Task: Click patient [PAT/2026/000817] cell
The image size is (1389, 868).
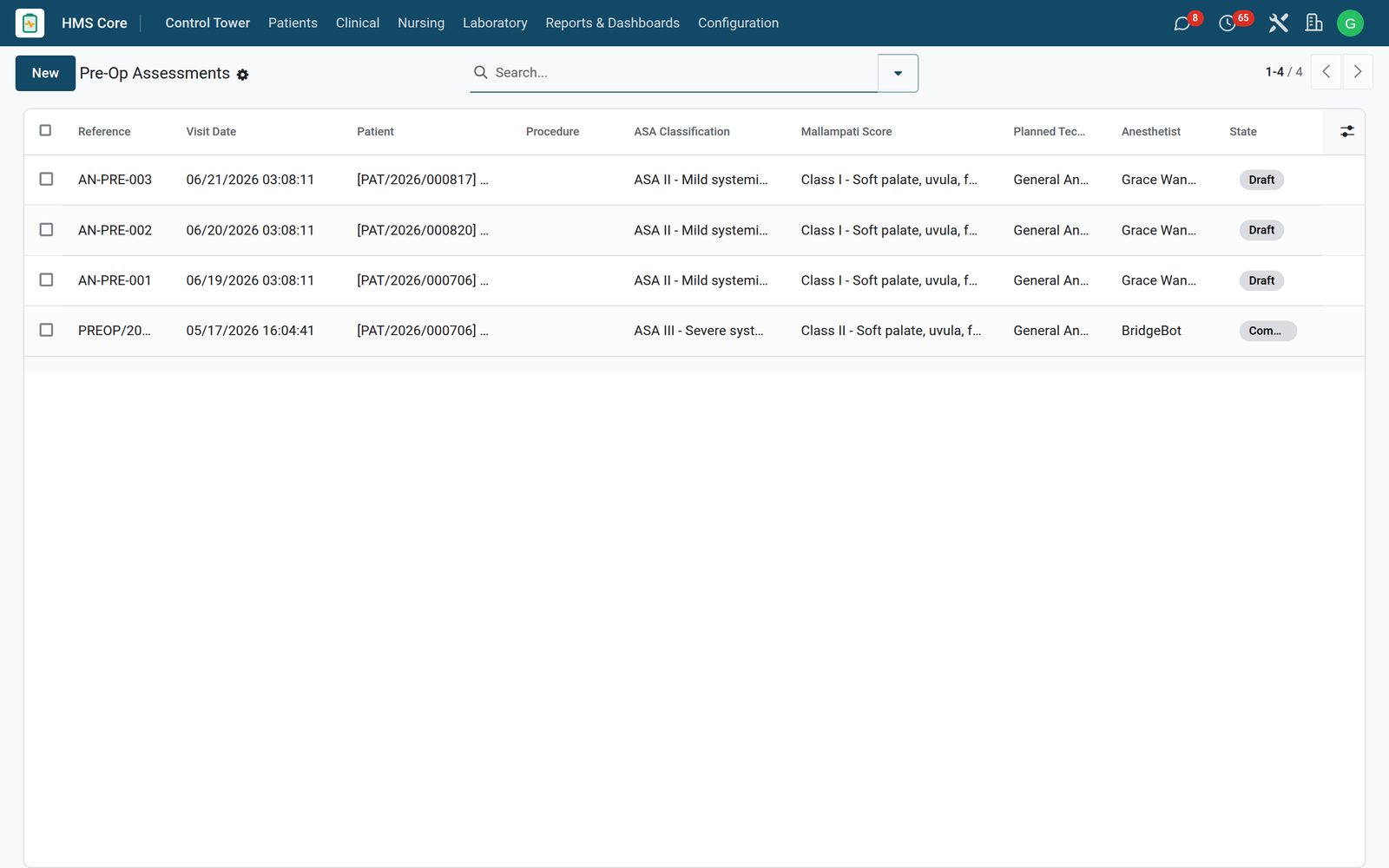Action: [x=423, y=180]
